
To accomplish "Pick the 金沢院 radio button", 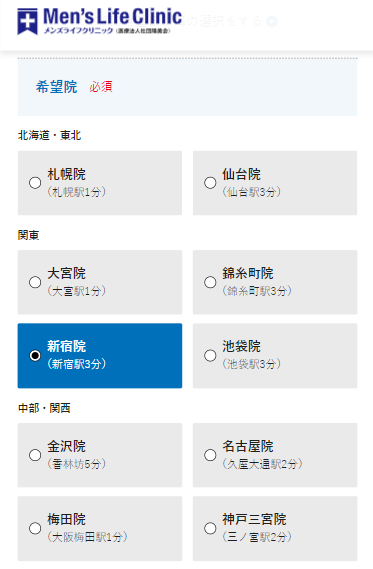I will pyautogui.click(x=35, y=455).
